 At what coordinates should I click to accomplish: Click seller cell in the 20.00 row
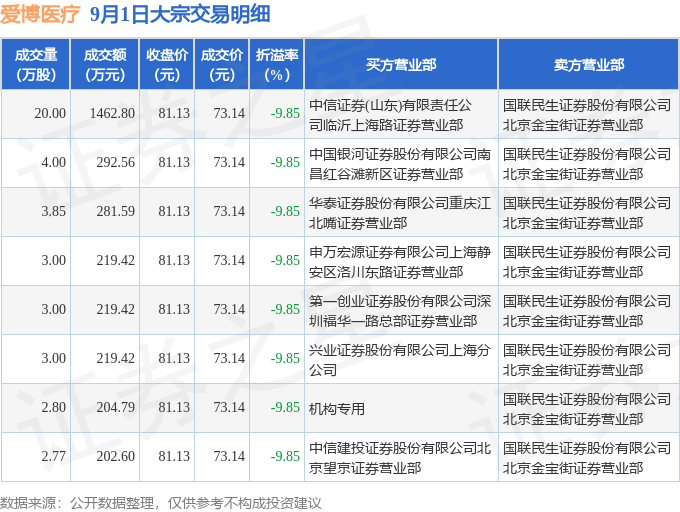click(x=587, y=115)
